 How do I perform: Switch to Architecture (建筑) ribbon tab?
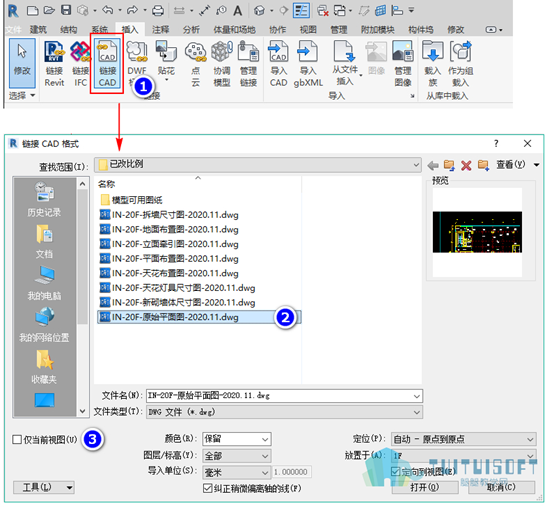38,30
